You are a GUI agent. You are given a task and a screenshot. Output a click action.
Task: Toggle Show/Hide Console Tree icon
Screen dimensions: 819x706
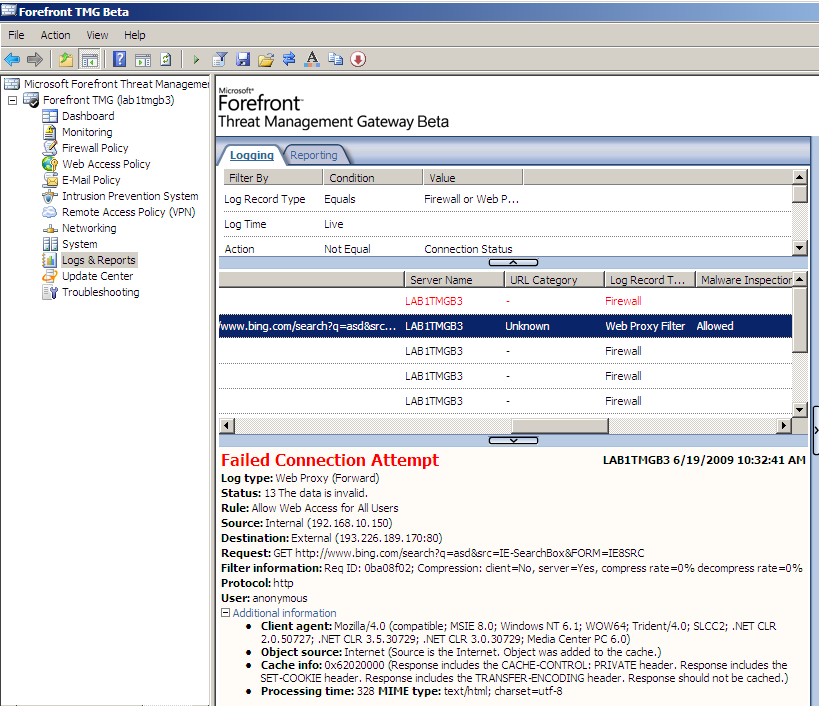click(x=89, y=60)
